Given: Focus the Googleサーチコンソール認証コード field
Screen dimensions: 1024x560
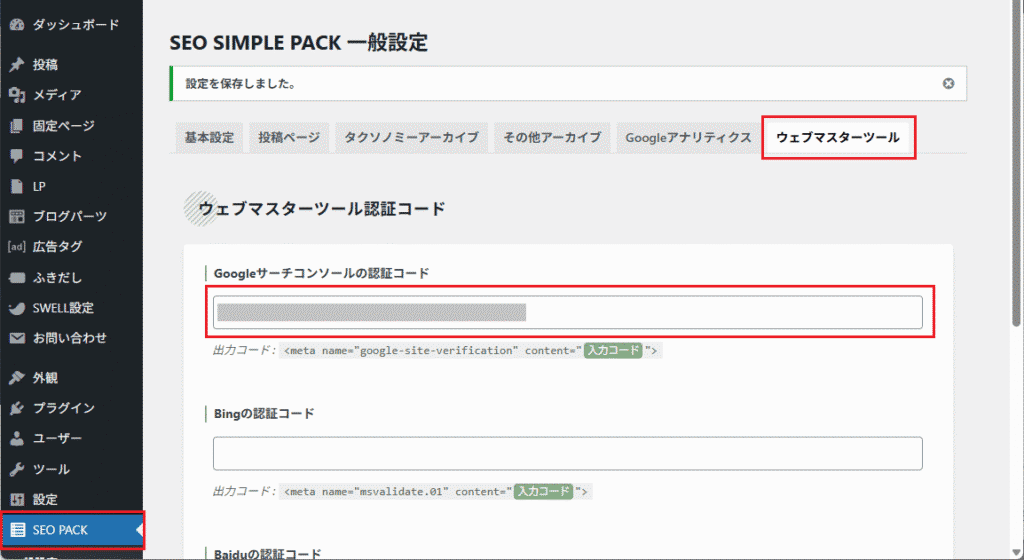Looking at the screenshot, I should [x=568, y=312].
